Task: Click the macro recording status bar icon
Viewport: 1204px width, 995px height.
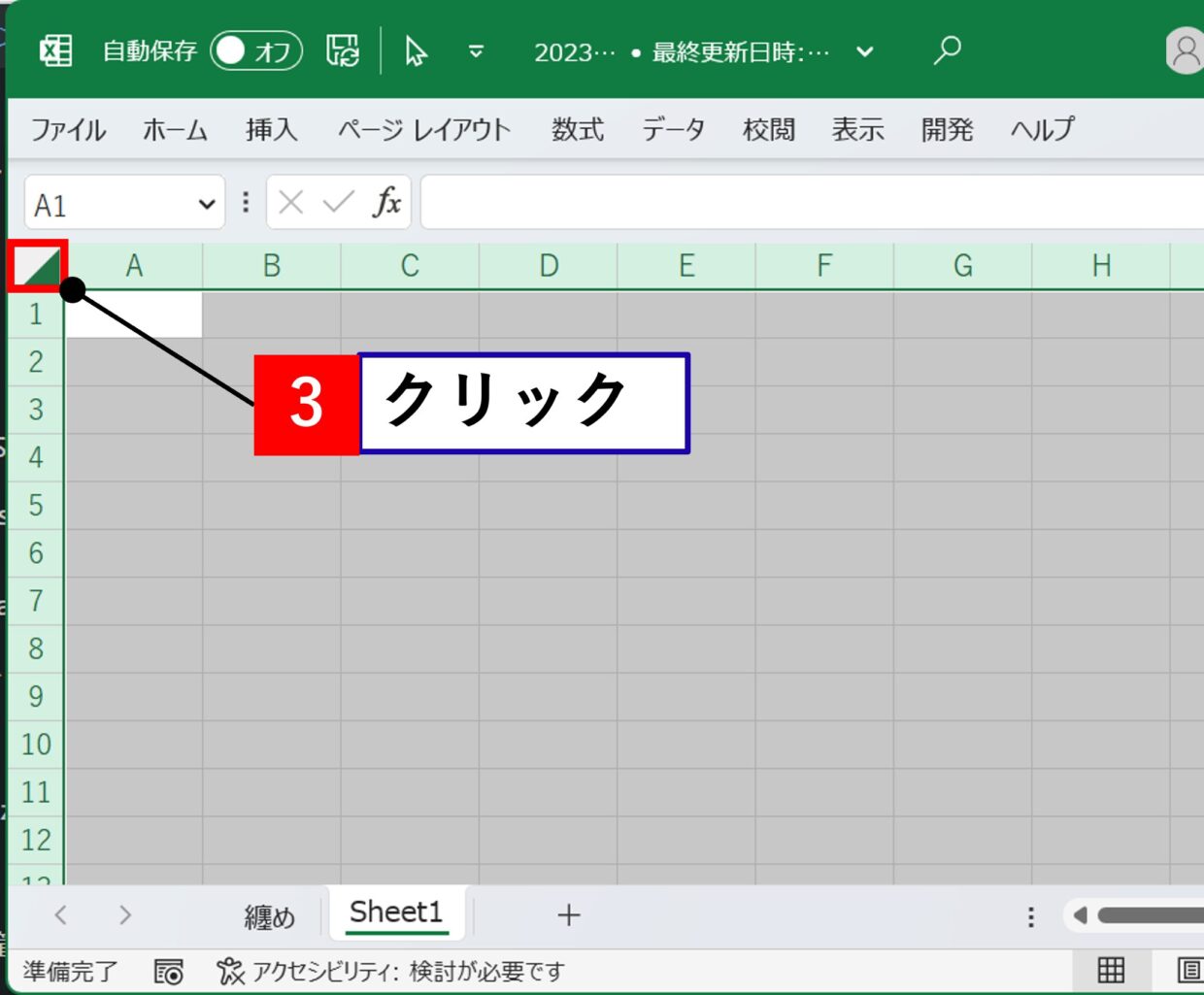Action: pos(168,971)
